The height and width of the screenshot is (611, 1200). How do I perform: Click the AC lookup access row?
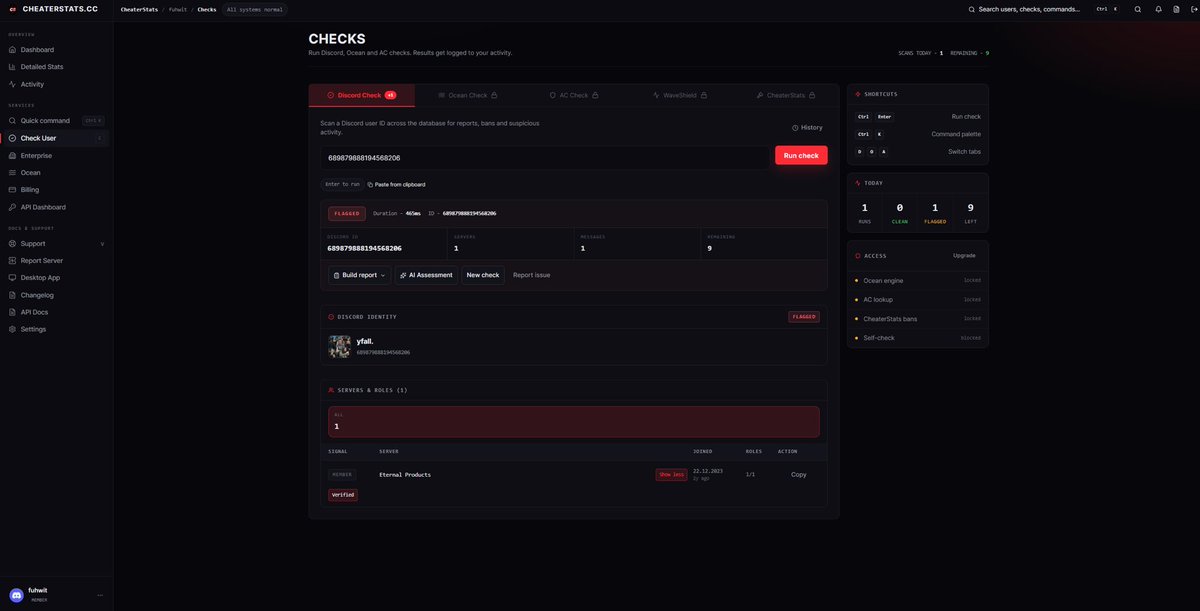point(918,300)
